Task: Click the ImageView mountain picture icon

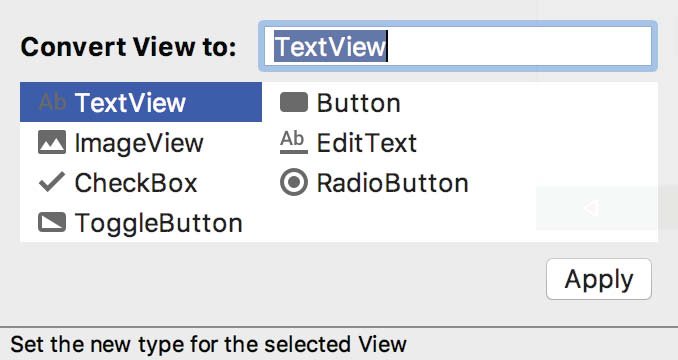Action: coord(52,143)
